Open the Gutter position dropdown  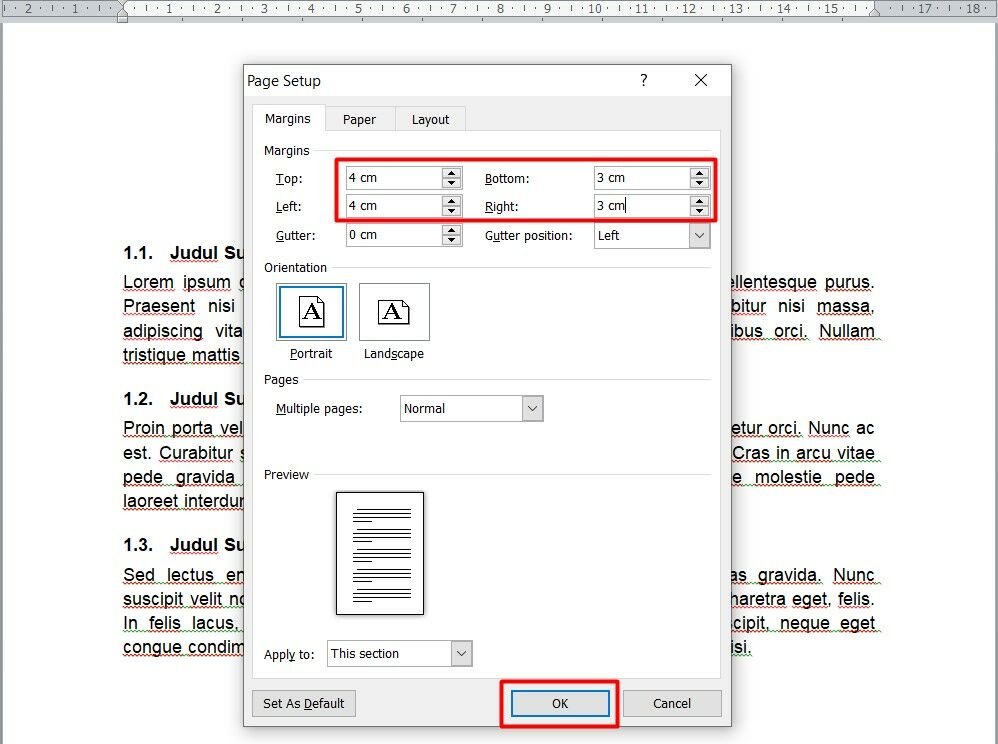(x=699, y=236)
